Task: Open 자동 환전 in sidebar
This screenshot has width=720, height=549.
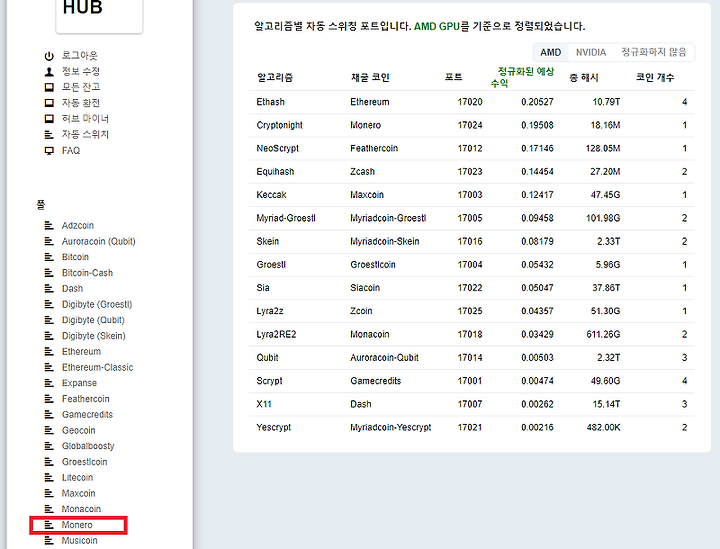Action: [x=81, y=103]
